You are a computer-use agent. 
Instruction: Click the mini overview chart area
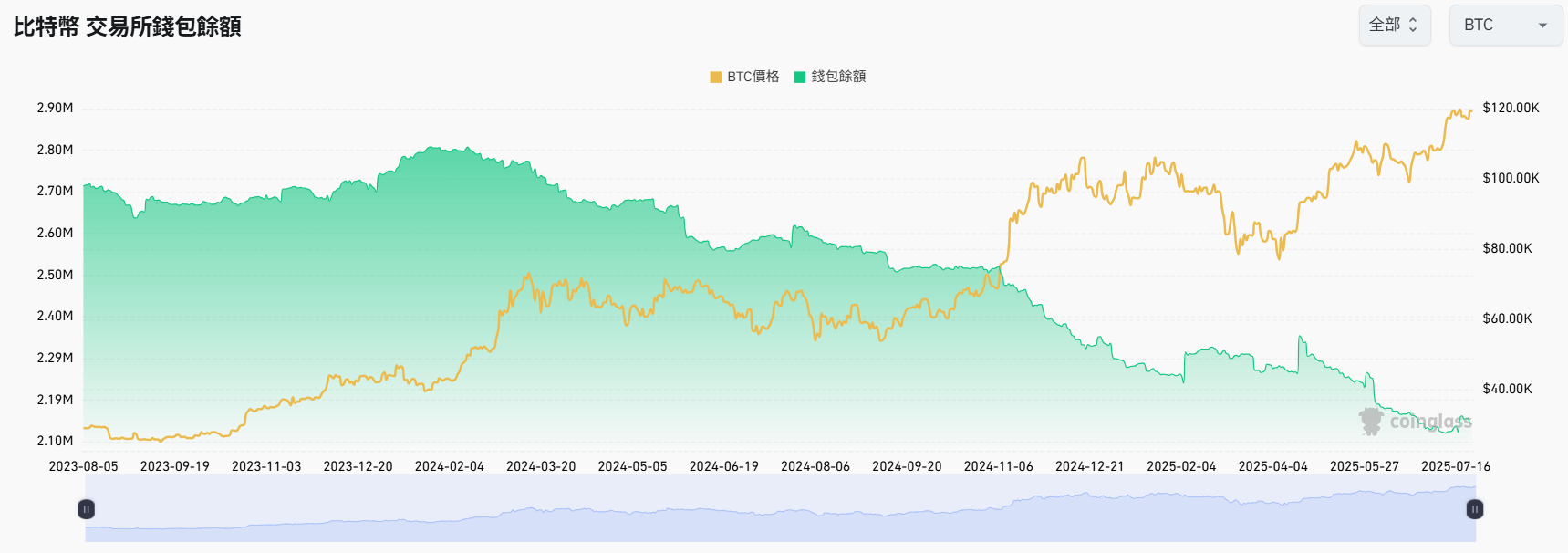(x=780, y=508)
